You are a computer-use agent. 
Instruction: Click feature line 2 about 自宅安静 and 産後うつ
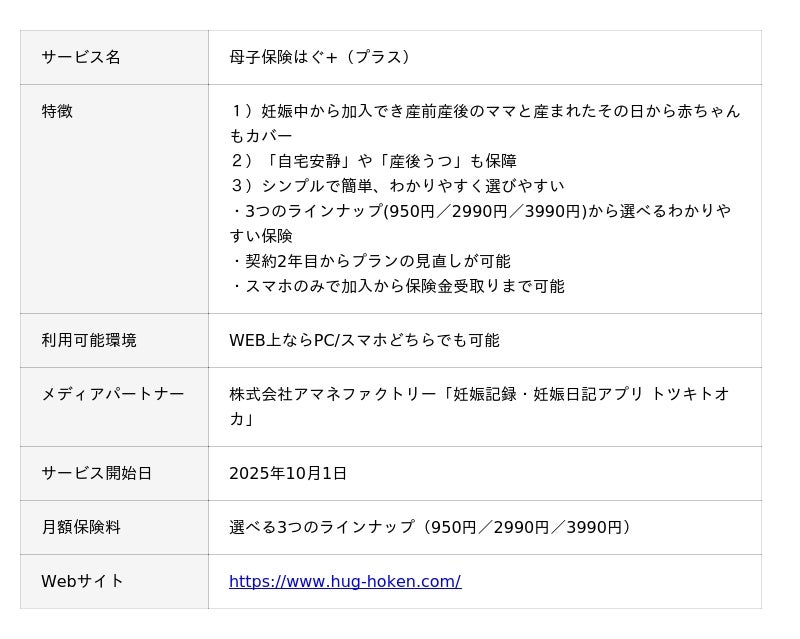tap(373, 161)
